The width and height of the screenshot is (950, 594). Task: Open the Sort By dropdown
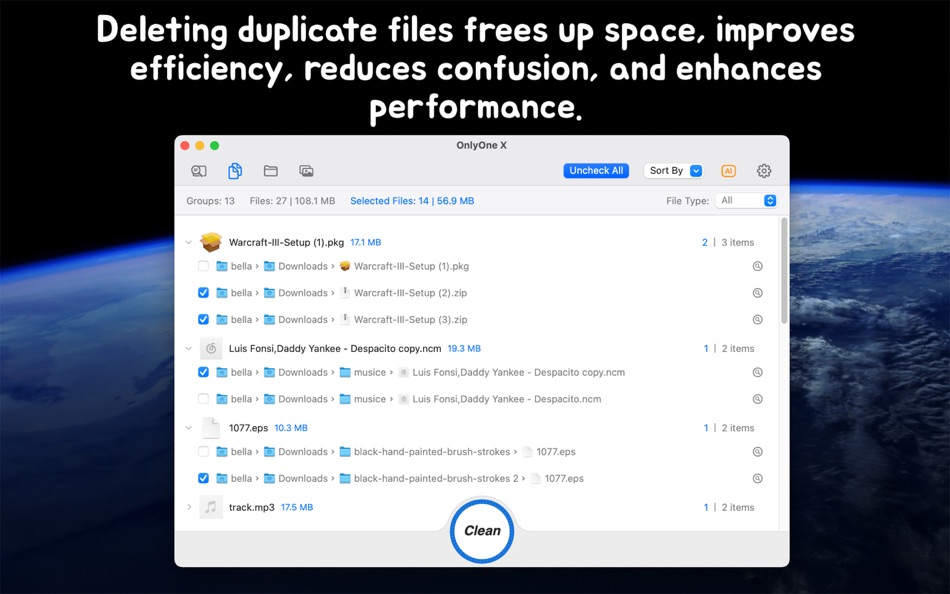[x=674, y=171]
